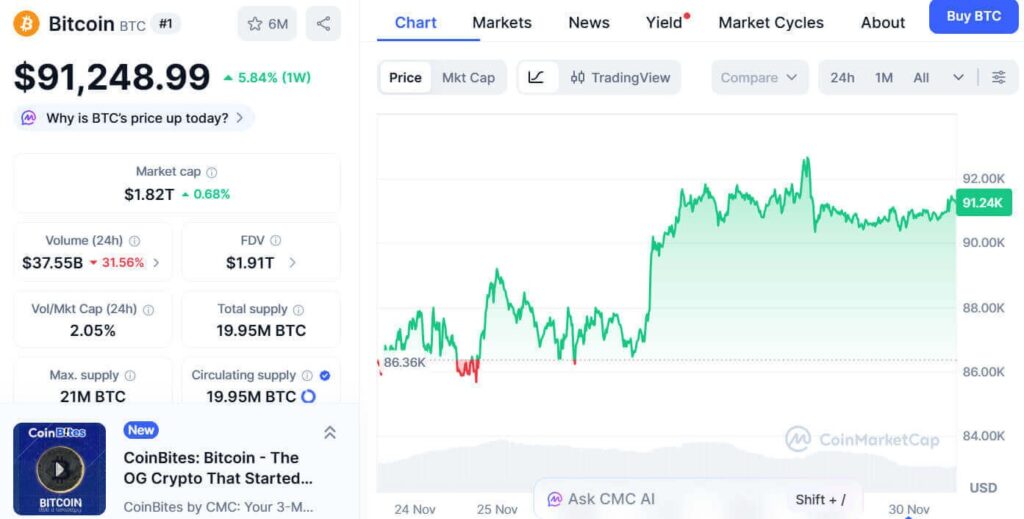Viewport: 1024px width, 519px height.
Task: Open chart settings sliders icon
Action: coord(998,77)
